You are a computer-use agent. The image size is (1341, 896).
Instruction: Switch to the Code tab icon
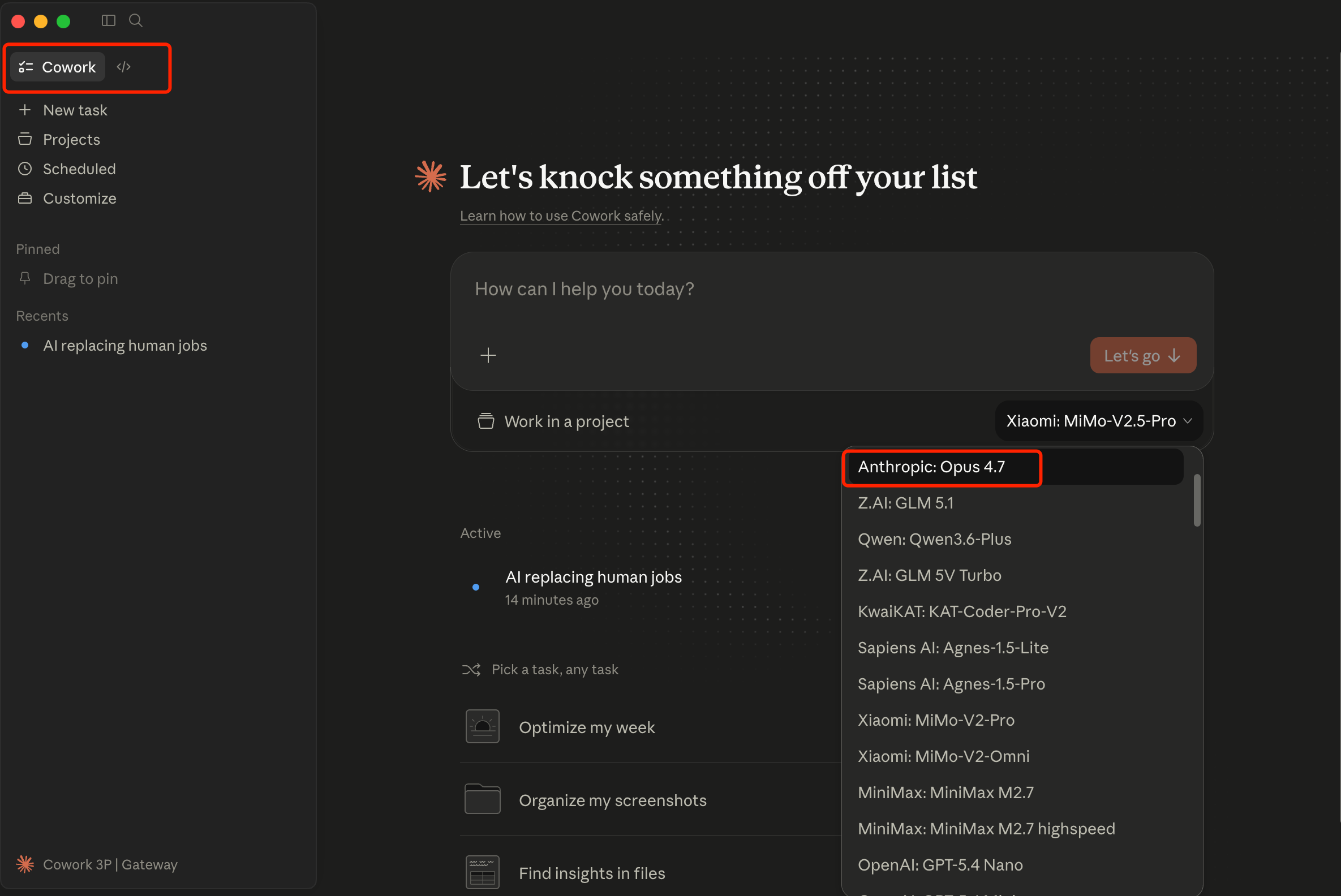[123, 67]
